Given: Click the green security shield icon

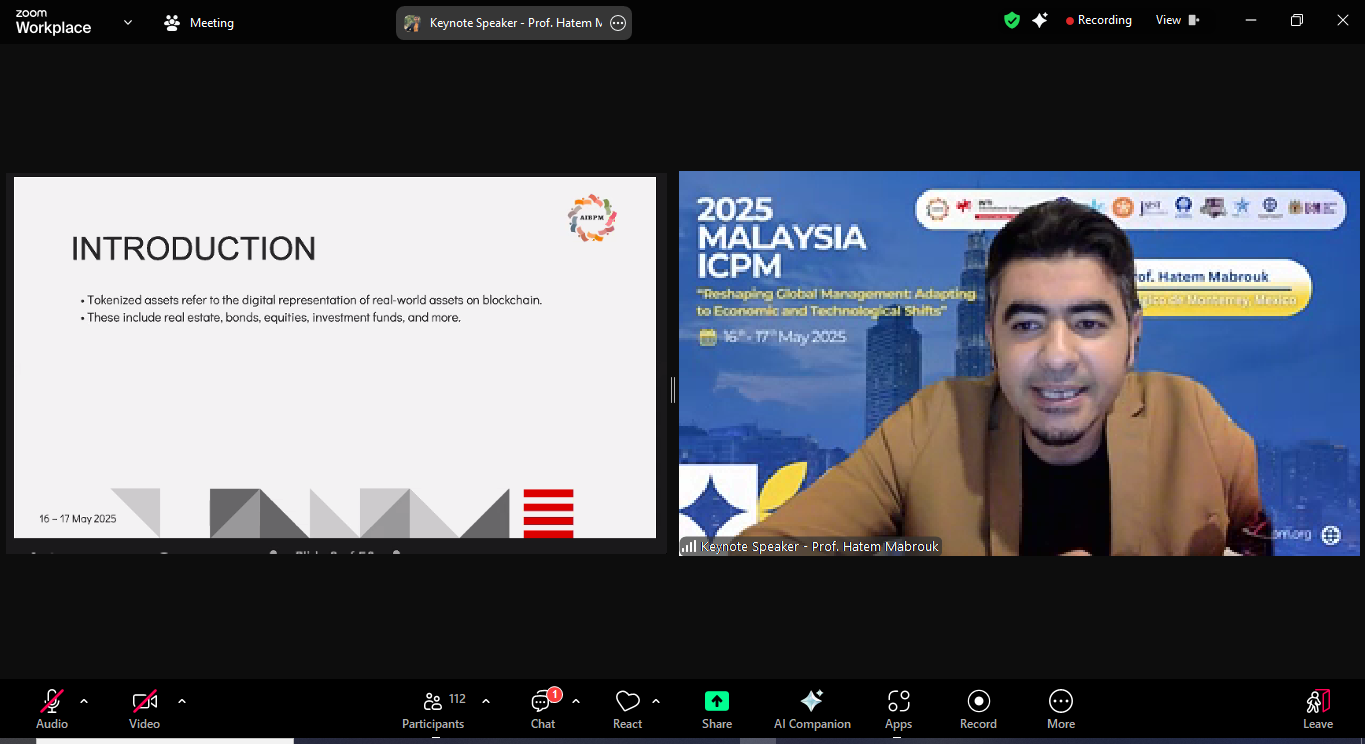Looking at the screenshot, I should 1012,20.
